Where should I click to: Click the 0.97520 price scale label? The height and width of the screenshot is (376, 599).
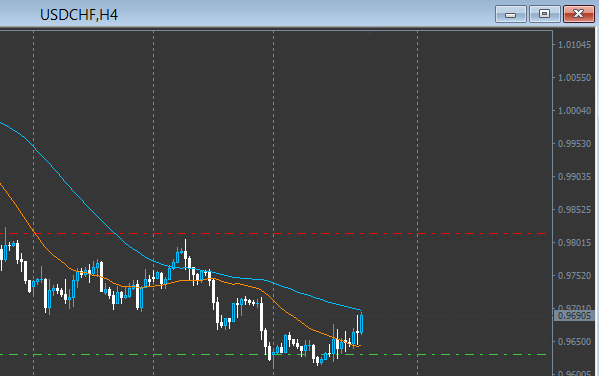pos(574,276)
